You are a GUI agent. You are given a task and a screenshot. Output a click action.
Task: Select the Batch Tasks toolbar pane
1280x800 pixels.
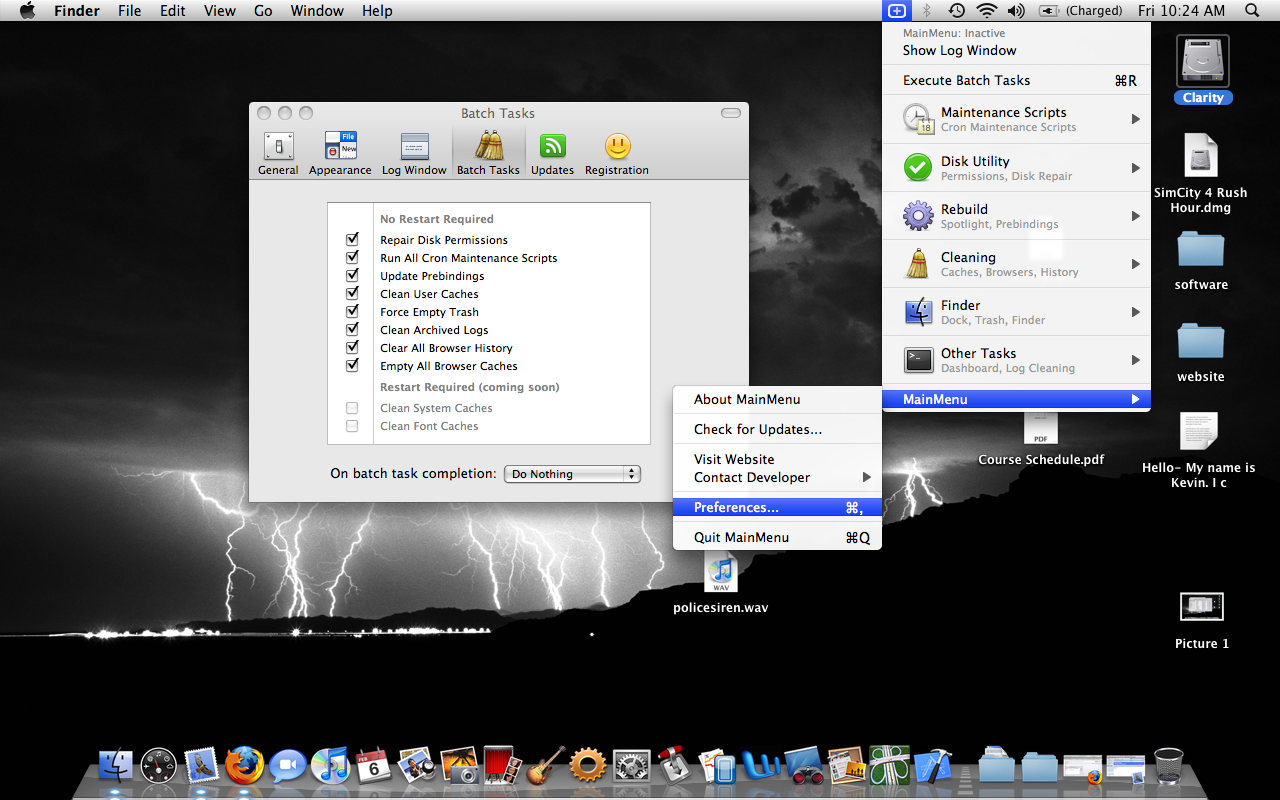[488, 154]
